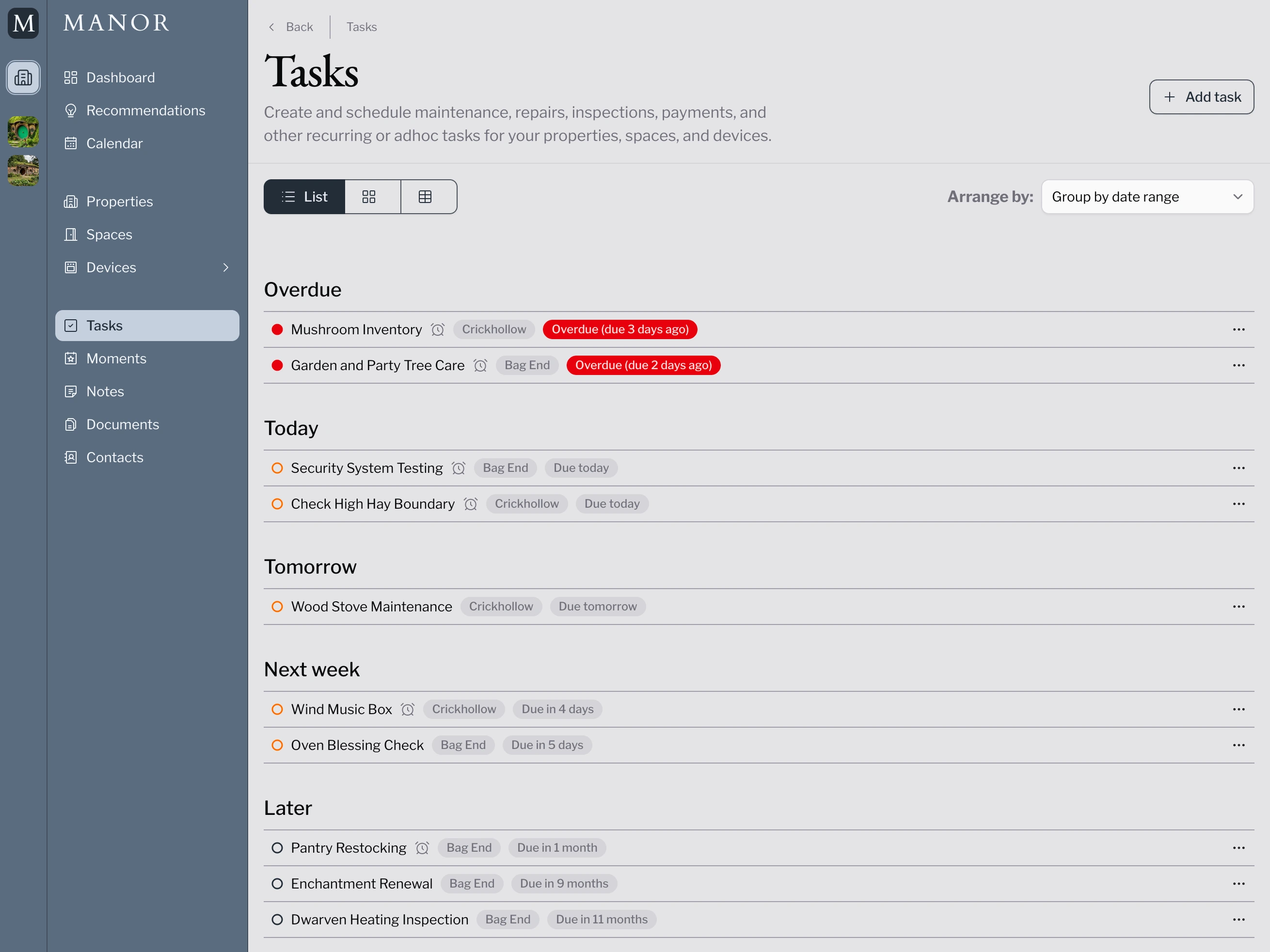Check off the Pantry Restocking task circle
1270x952 pixels.
click(x=277, y=847)
